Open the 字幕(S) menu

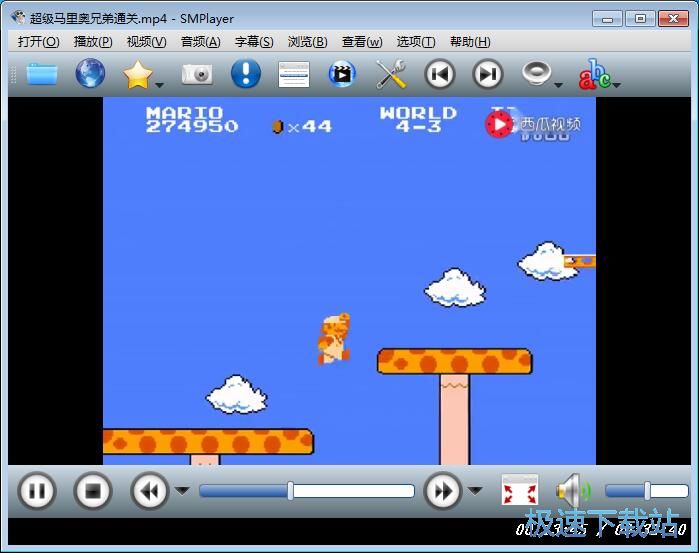254,41
